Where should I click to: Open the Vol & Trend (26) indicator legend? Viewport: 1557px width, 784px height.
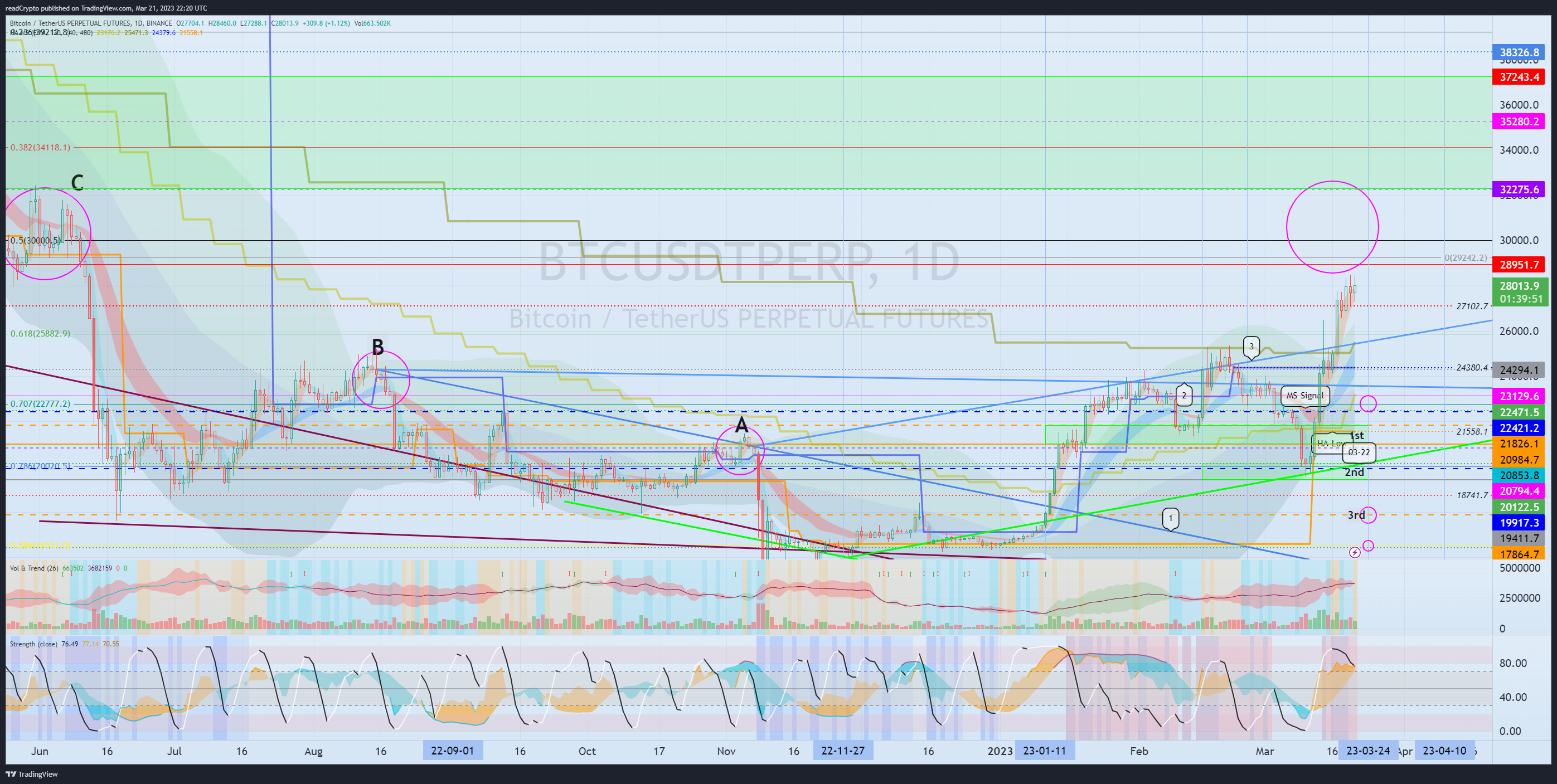point(34,568)
